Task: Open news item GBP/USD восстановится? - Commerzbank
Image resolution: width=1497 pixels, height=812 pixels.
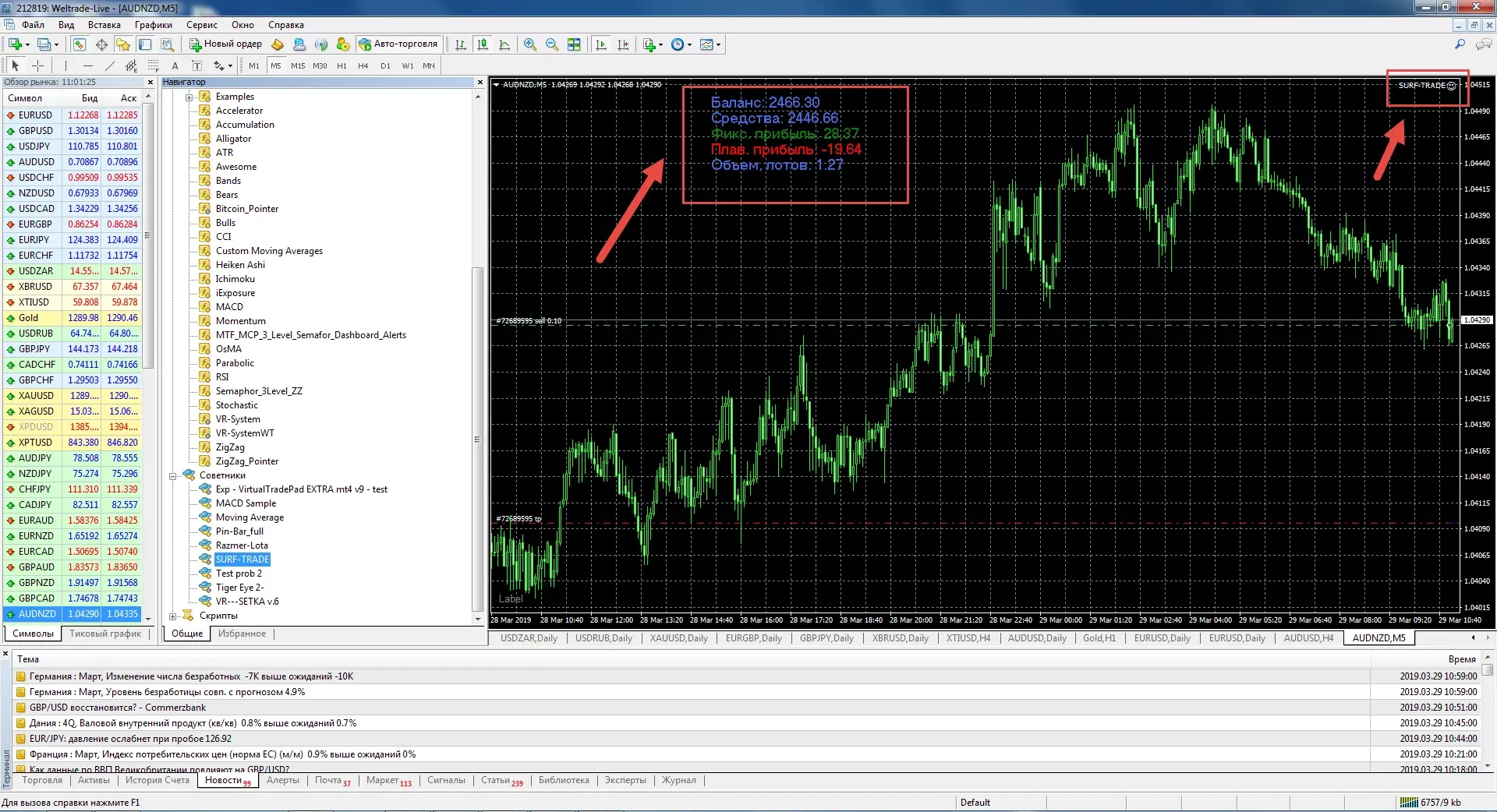Action: (118, 708)
